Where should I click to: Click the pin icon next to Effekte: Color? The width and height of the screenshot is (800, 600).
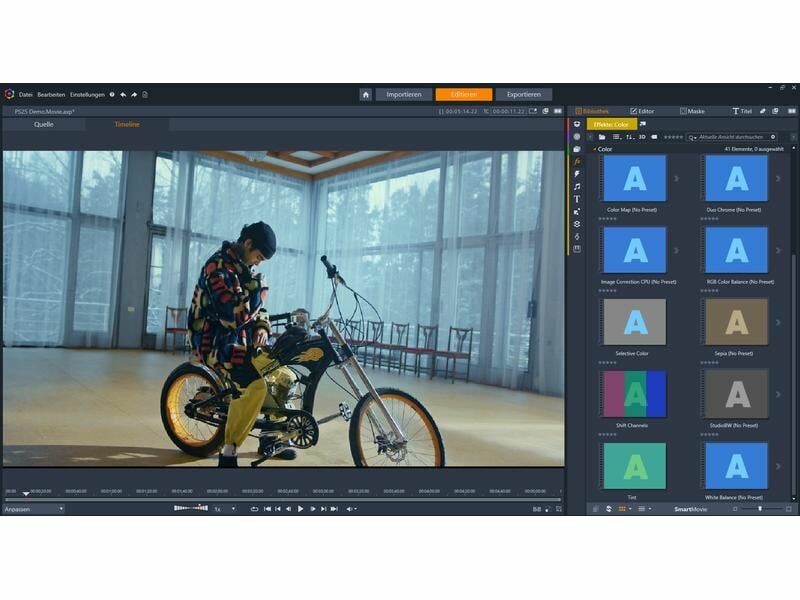pos(643,124)
